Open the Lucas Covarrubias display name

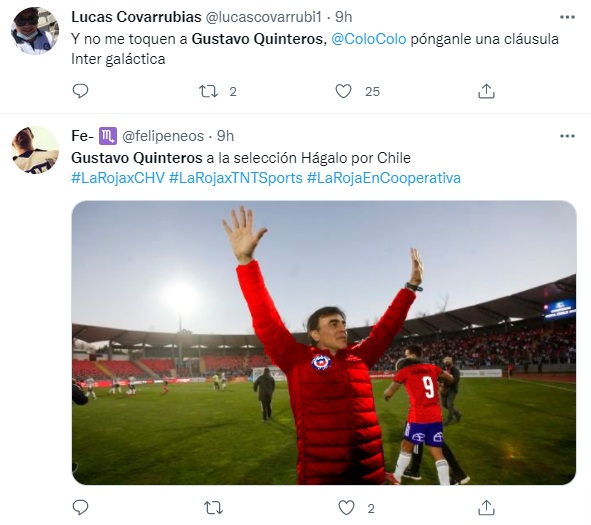point(136,17)
